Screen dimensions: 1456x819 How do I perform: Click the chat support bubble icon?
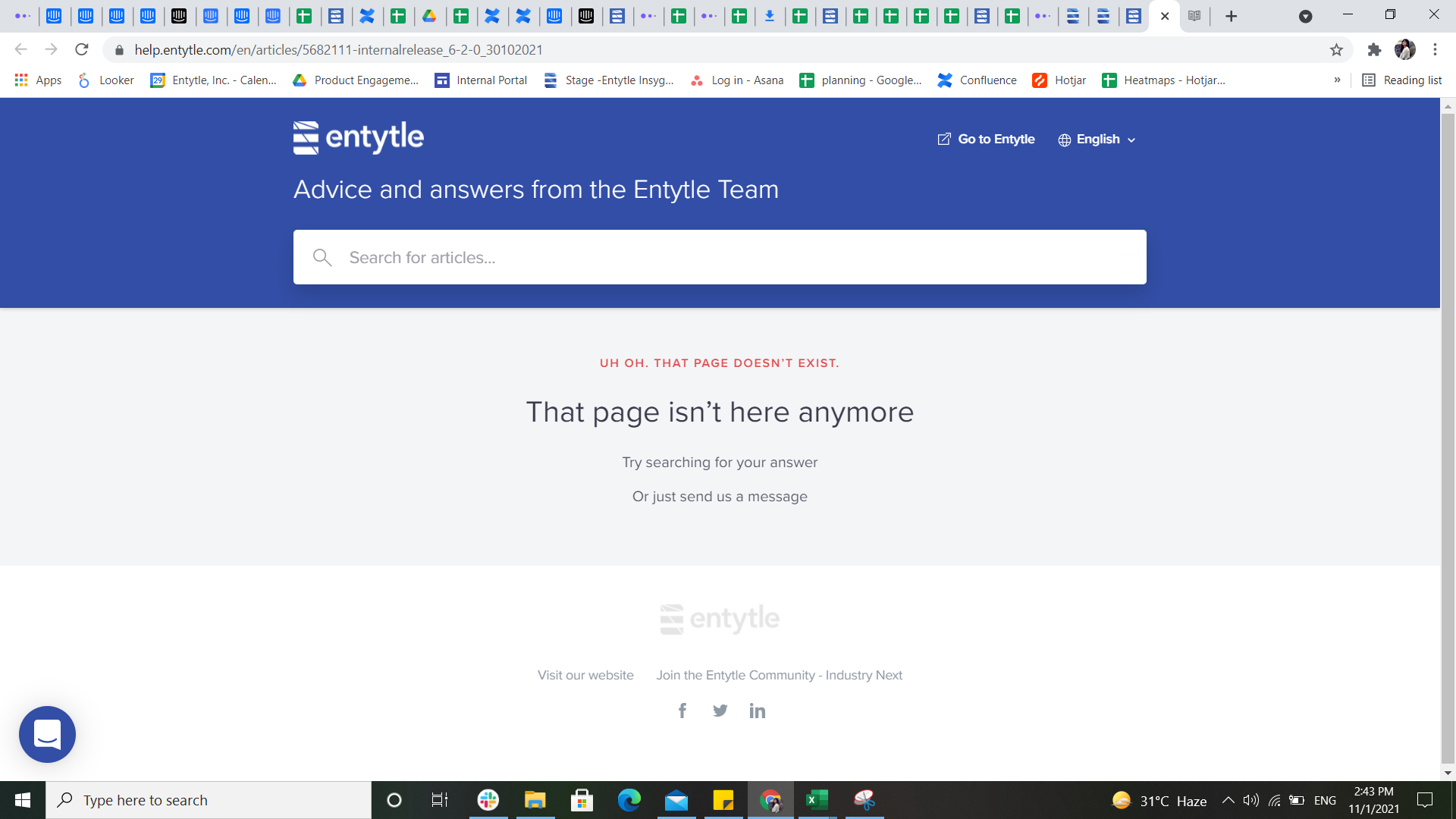(x=47, y=734)
